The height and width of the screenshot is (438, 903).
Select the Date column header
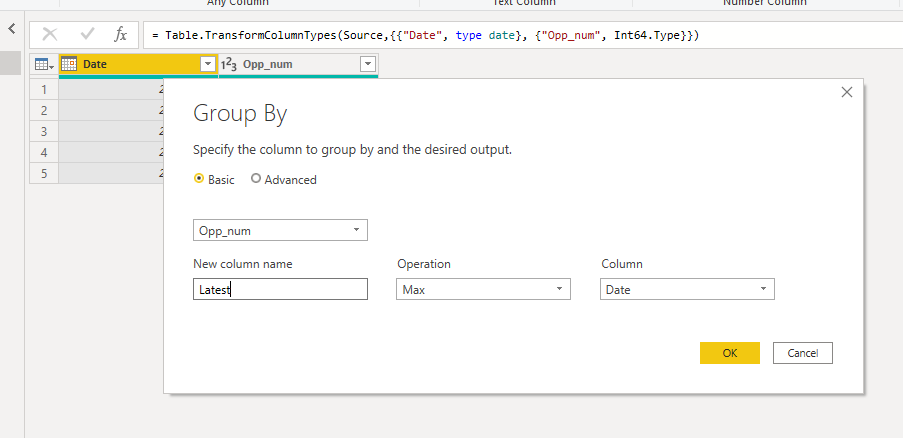point(138,64)
